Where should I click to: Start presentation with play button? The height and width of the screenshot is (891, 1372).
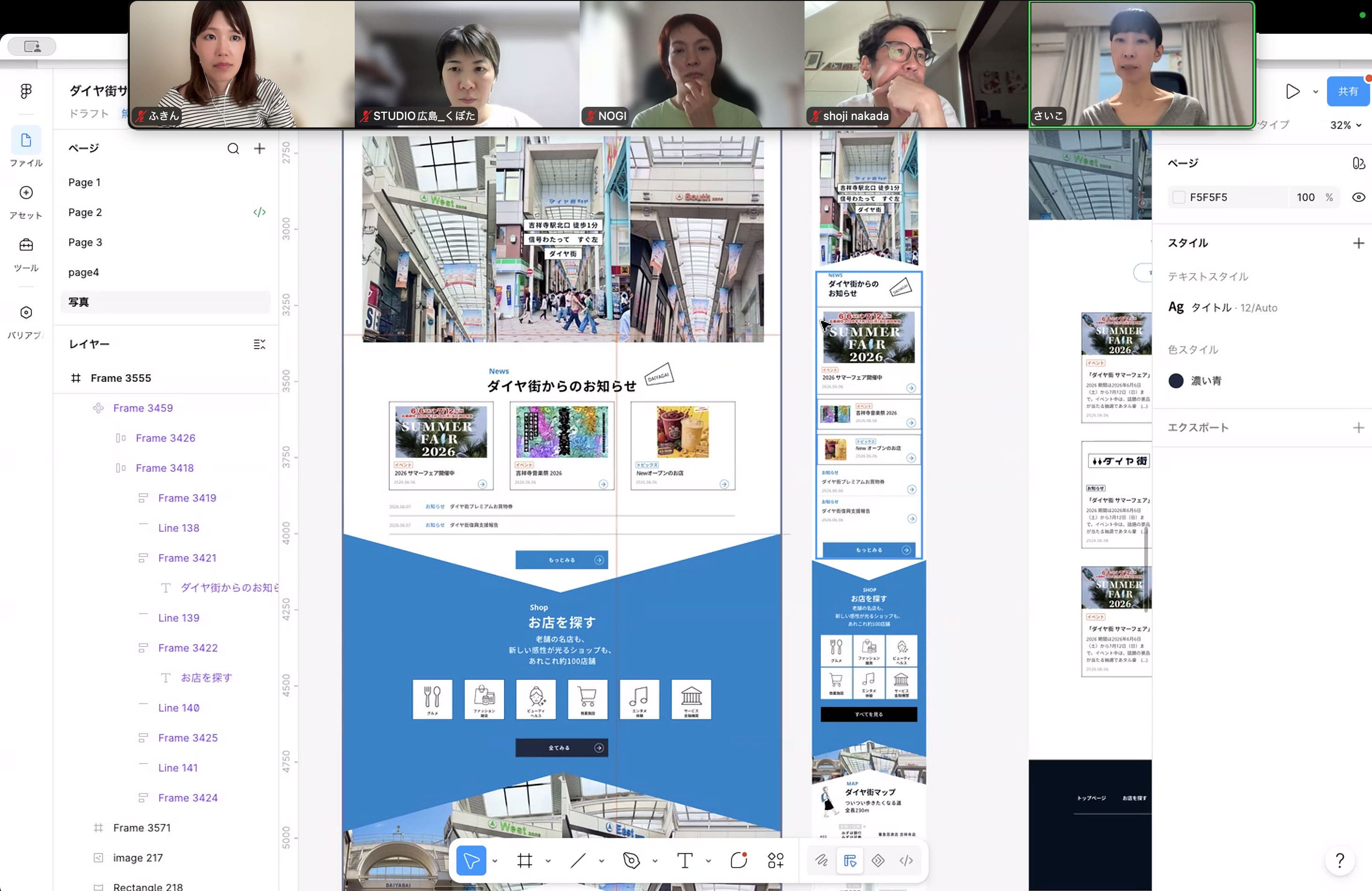coord(1292,91)
